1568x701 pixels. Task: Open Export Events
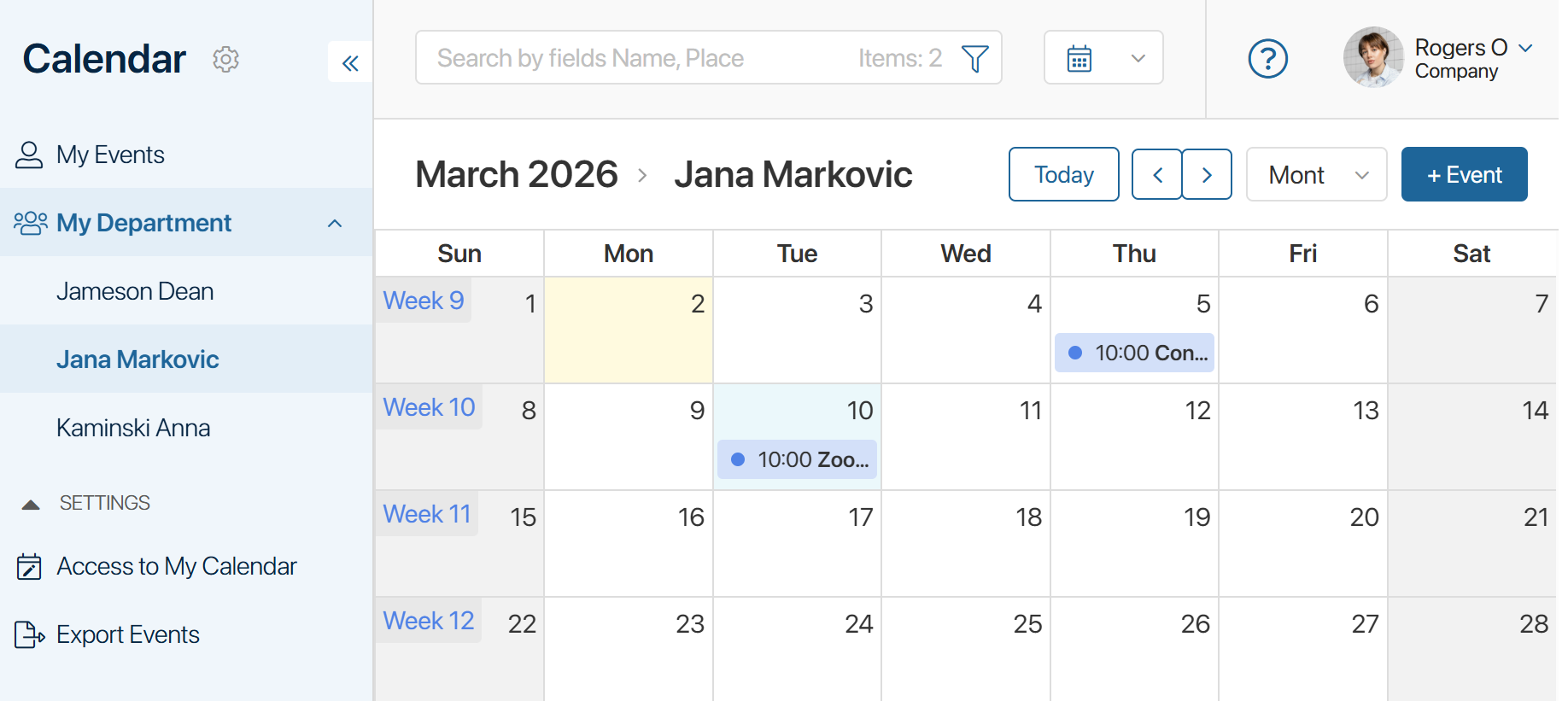(x=127, y=634)
